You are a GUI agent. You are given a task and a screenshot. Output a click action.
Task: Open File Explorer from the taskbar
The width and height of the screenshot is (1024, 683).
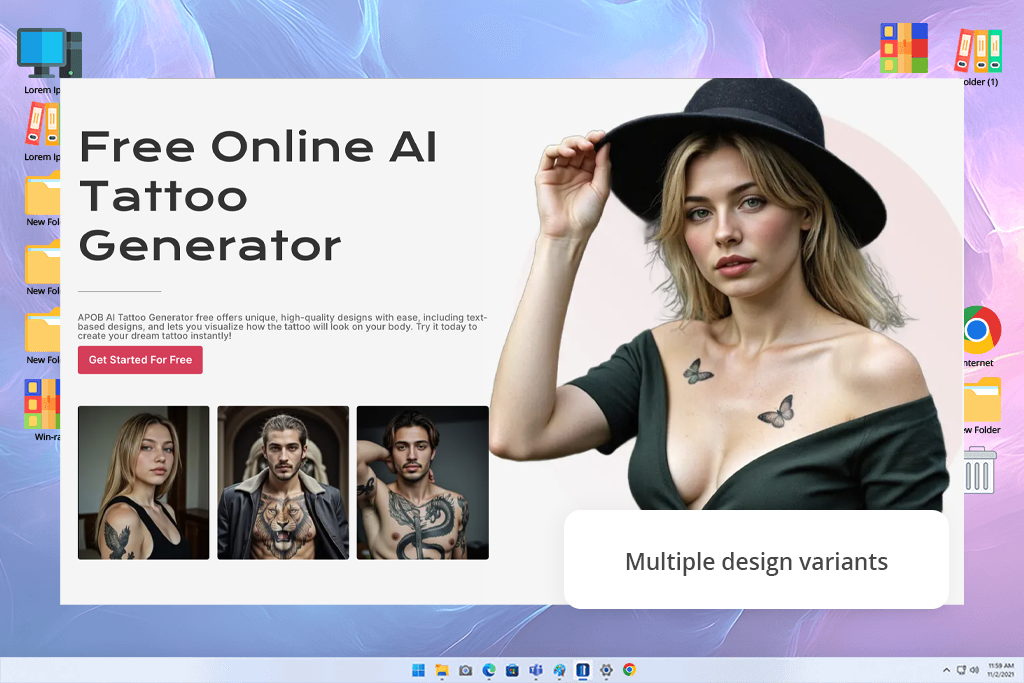(442, 670)
